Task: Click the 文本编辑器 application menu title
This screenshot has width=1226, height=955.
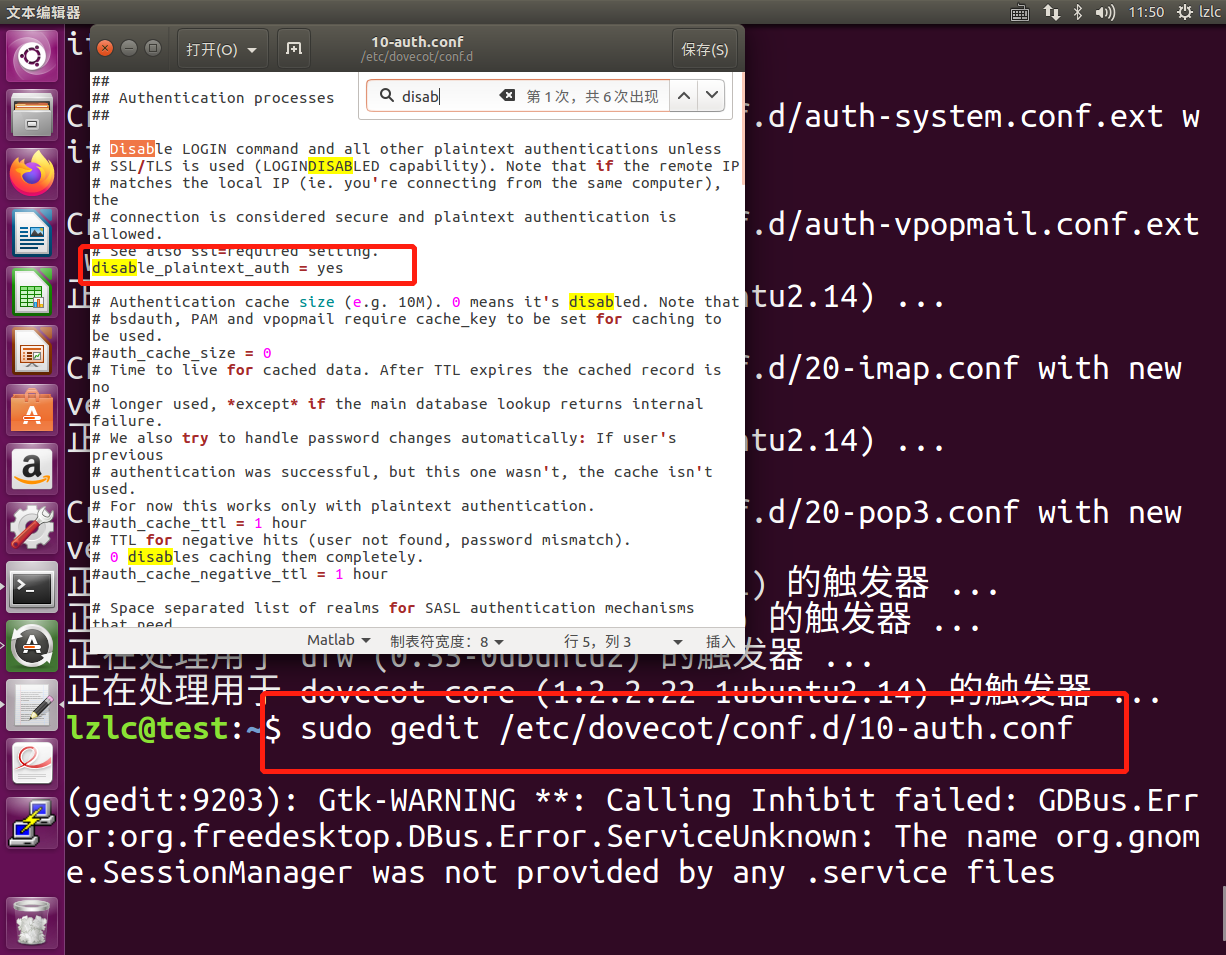Action: [x=44, y=12]
